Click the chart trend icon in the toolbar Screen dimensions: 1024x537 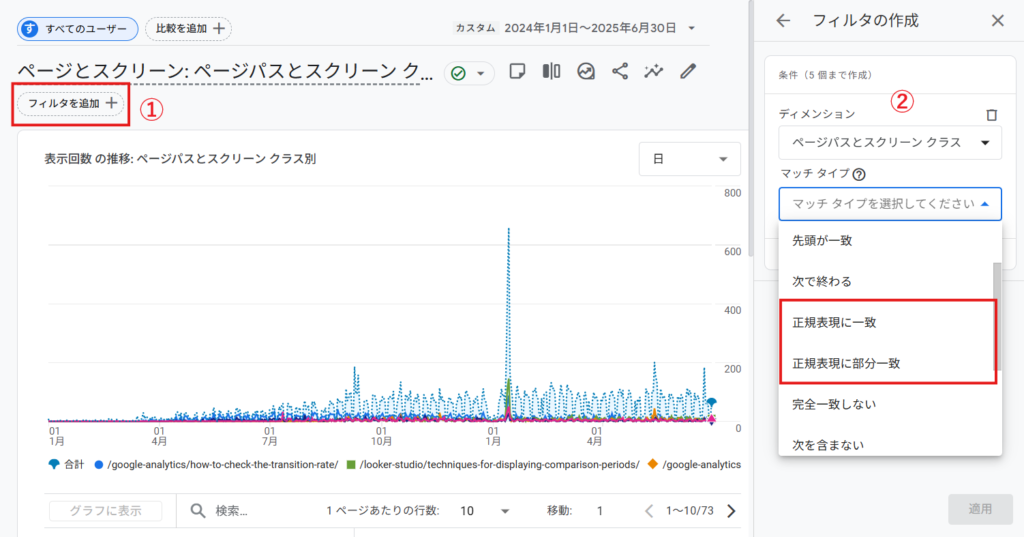586,71
